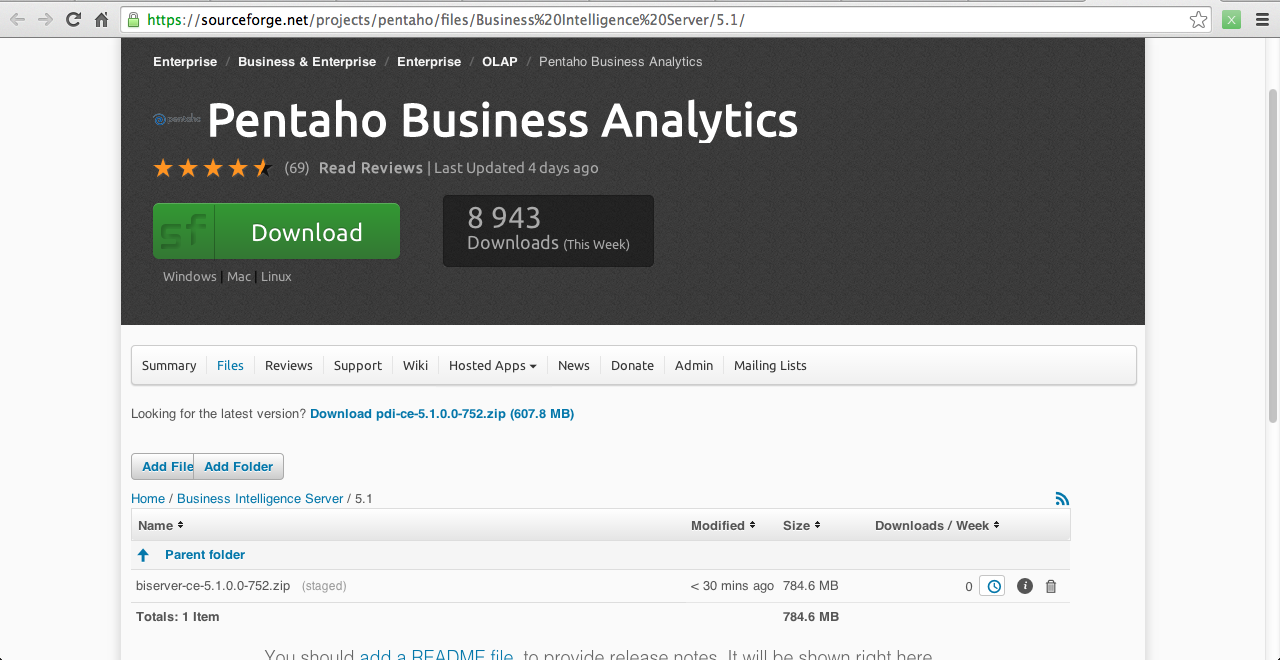
Task: Open the Summary tab
Action: coord(169,365)
